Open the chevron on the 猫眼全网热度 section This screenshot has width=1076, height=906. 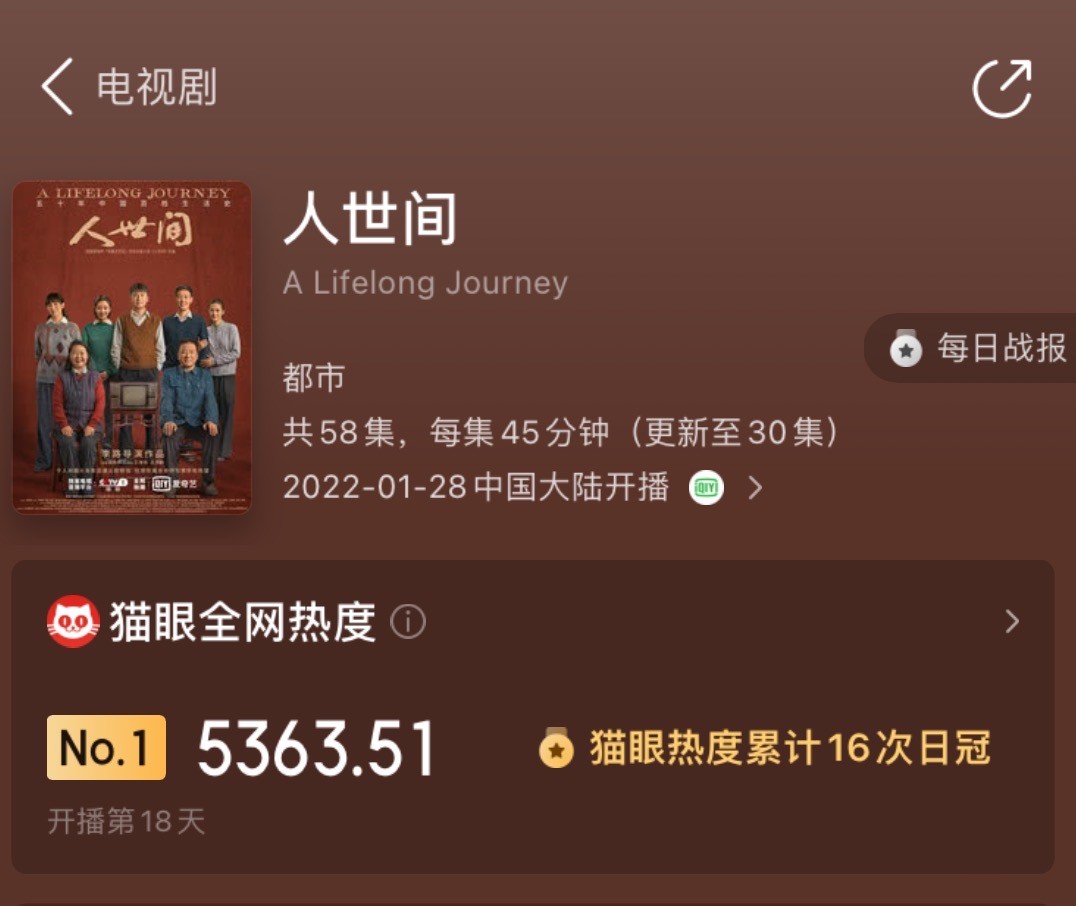point(1013,621)
